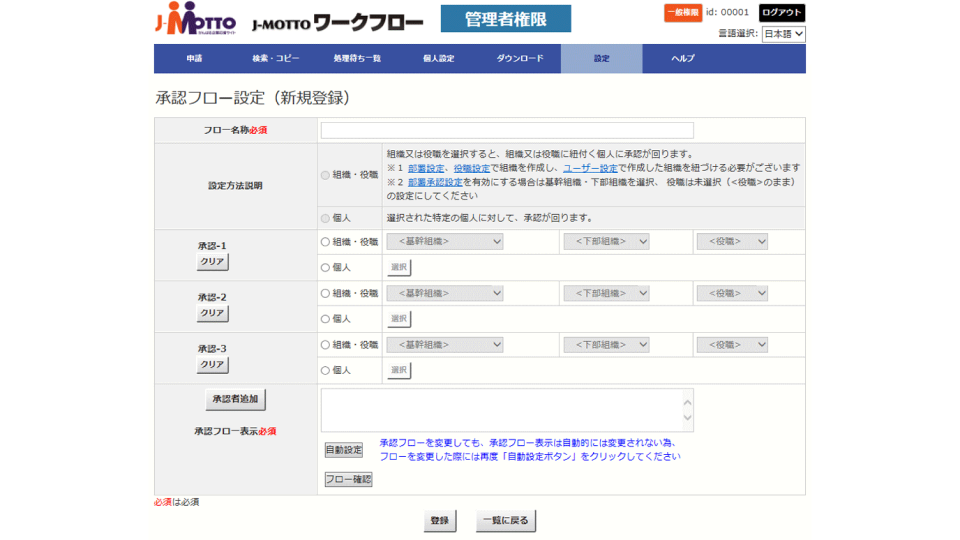
Task: Click the 承認フロー表示 text area
Action: [507, 410]
